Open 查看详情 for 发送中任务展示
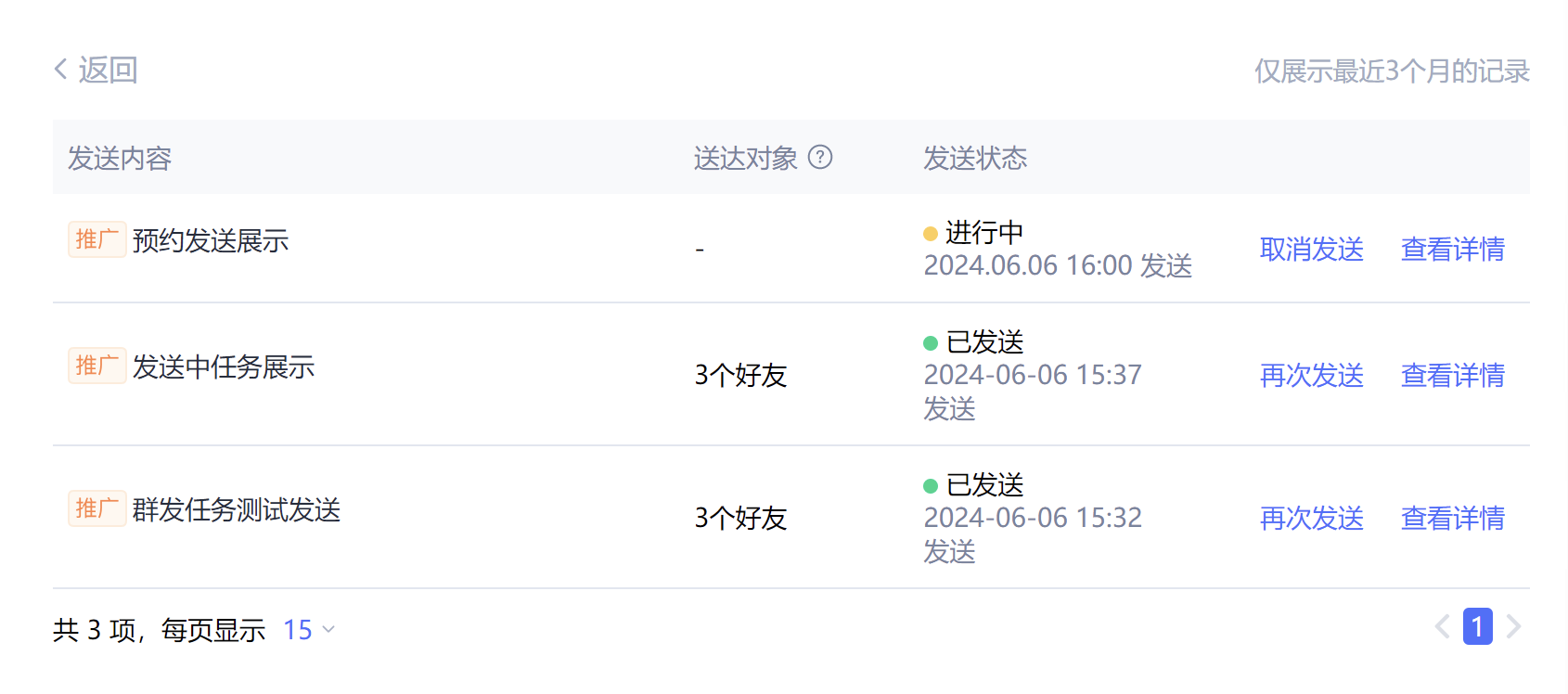This screenshot has height=694, width=1568. coord(1453,375)
